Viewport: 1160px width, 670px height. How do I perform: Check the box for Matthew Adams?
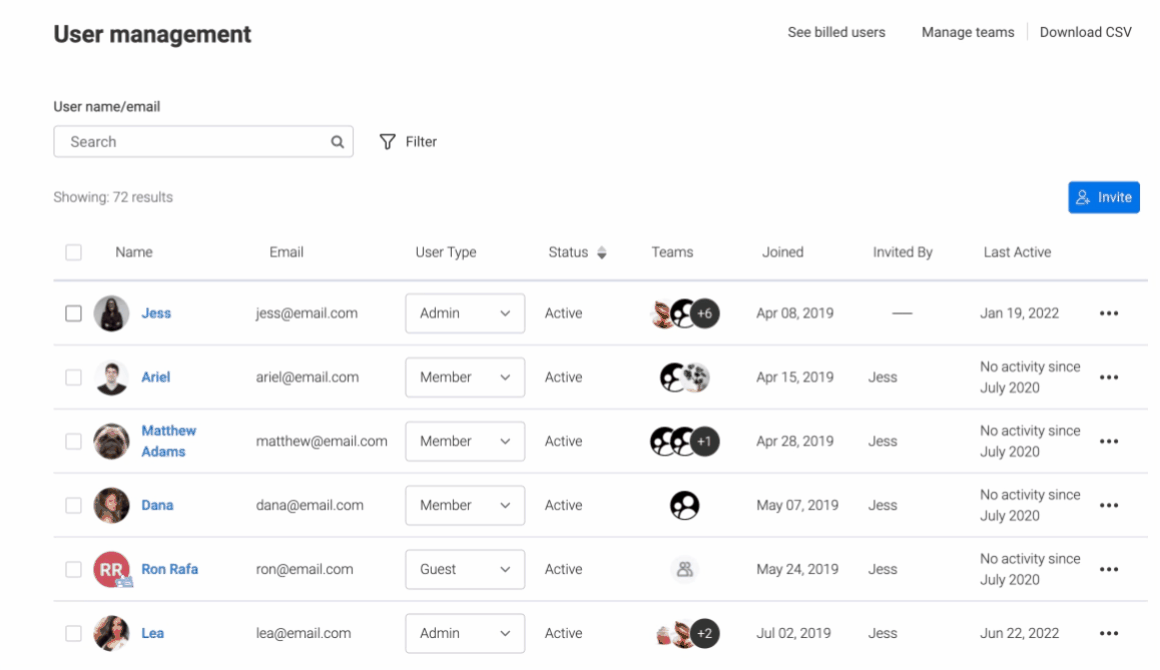[73, 441]
